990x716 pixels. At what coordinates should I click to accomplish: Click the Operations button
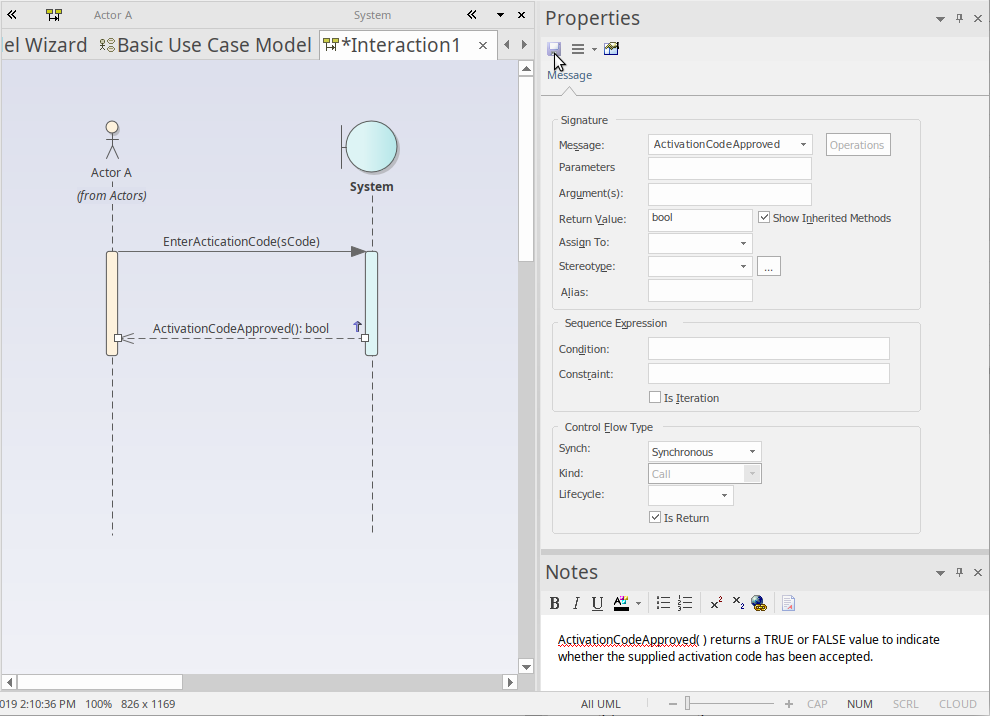857,145
